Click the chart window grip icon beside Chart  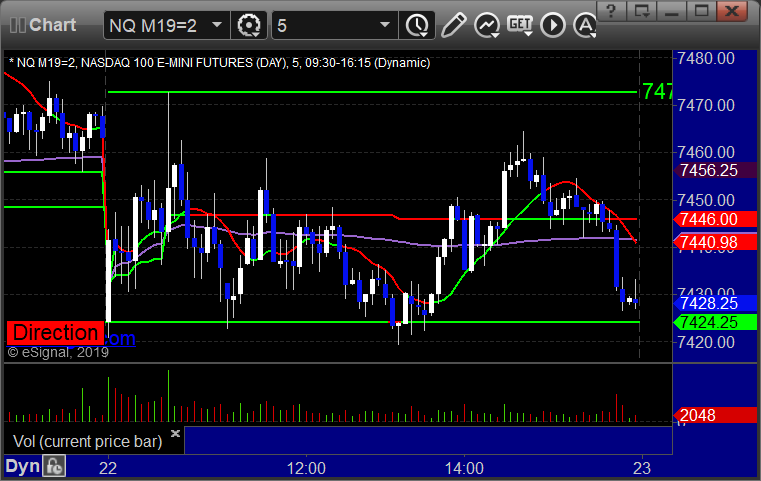(17, 25)
